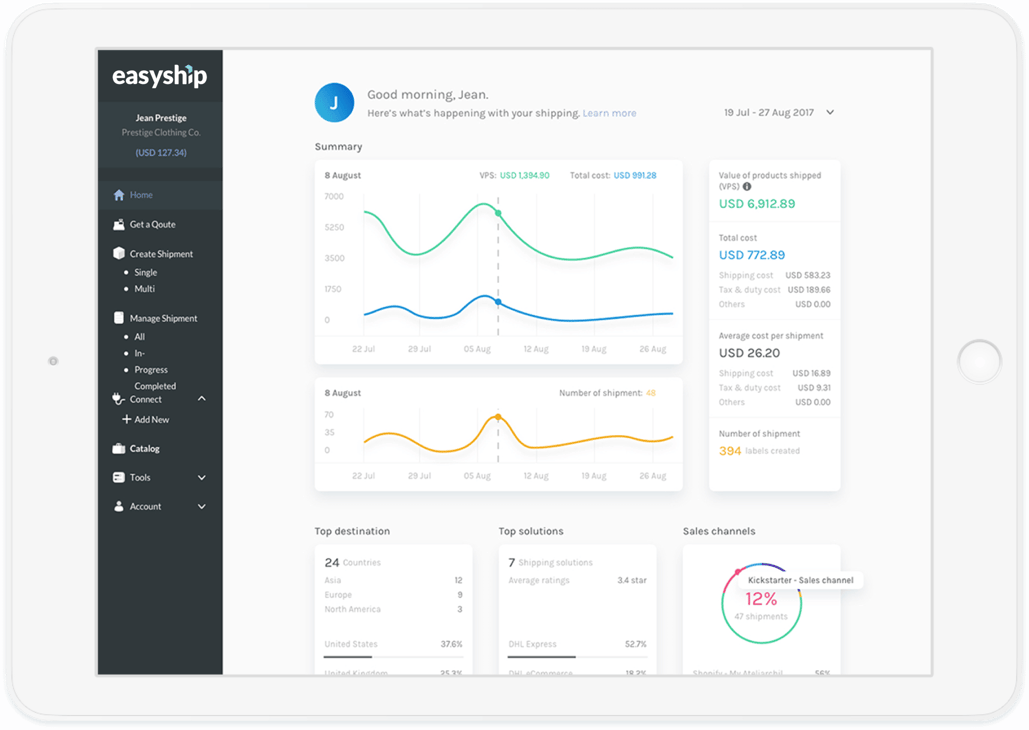Click the Connect plug icon
The height and width of the screenshot is (730, 1029).
pyautogui.click(x=118, y=398)
